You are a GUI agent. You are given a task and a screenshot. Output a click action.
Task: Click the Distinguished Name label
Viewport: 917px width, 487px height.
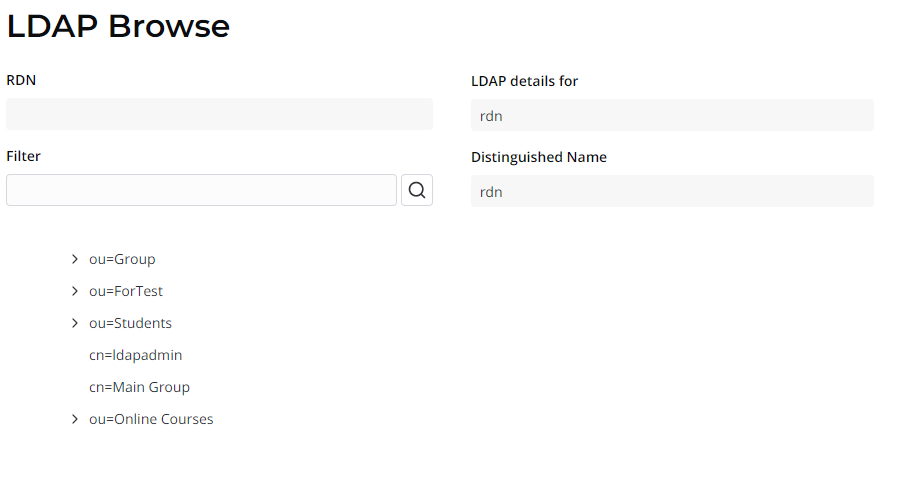[x=539, y=157]
